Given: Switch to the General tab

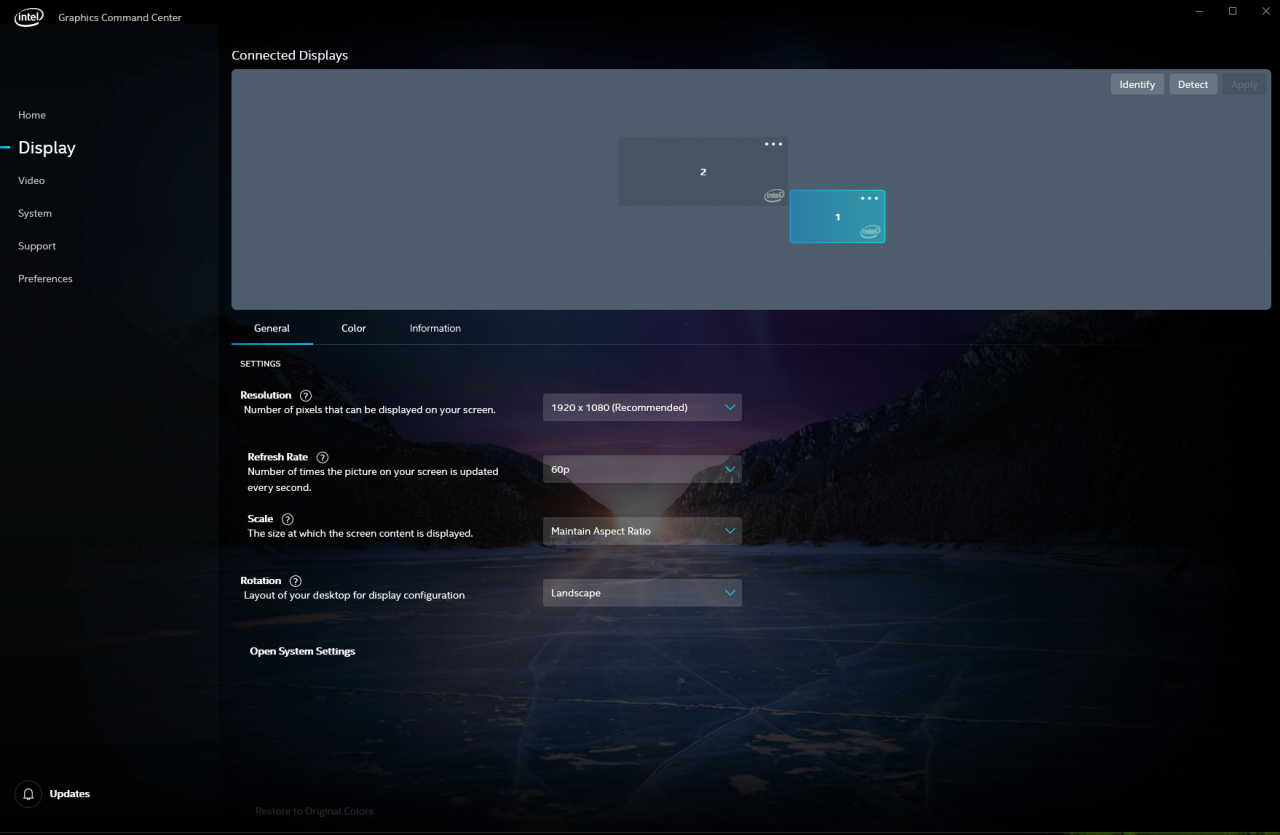Looking at the screenshot, I should [x=272, y=328].
